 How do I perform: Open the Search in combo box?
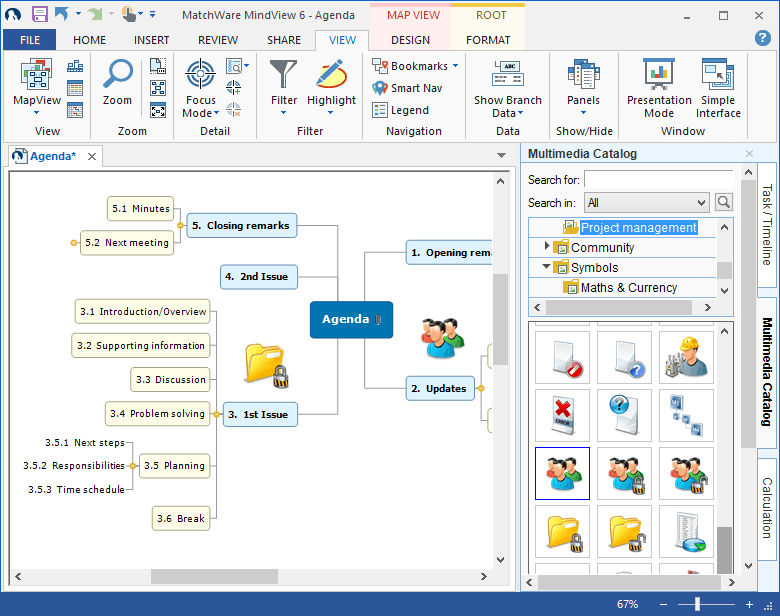point(646,203)
